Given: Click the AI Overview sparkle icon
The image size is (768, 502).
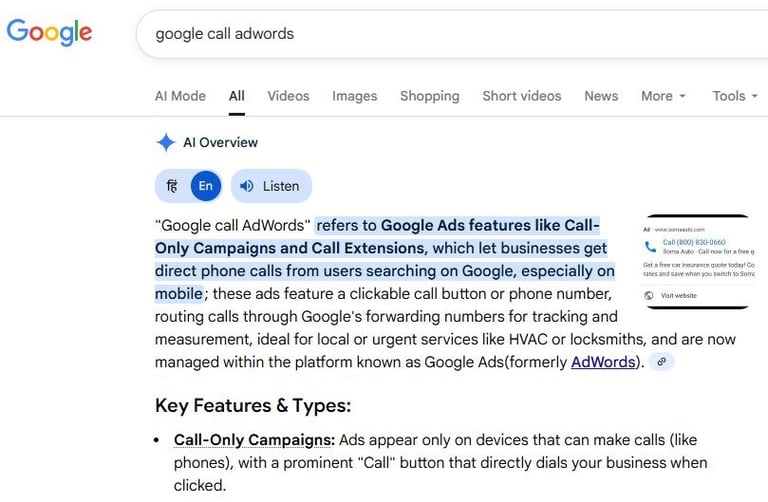Looking at the screenshot, I should (166, 142).
